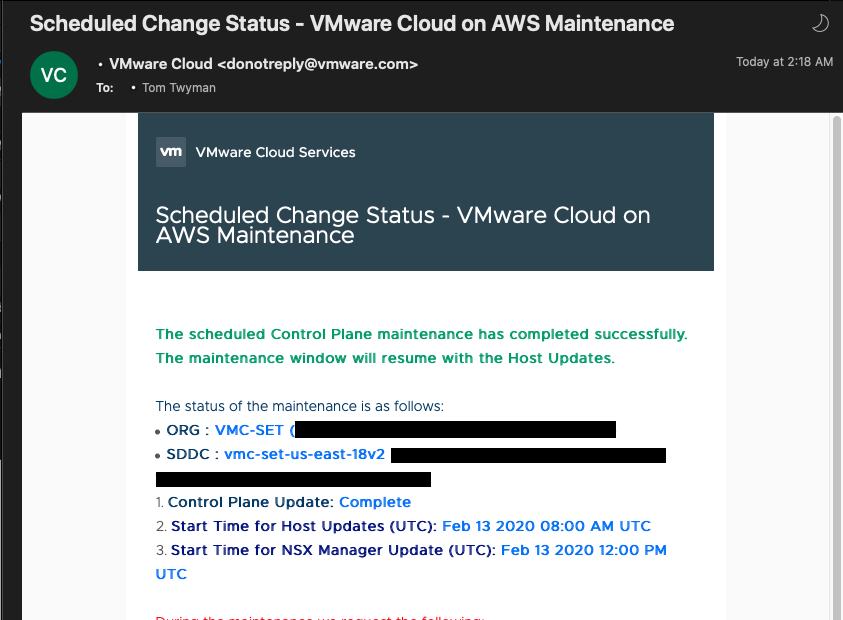Click the Start Time for Host Updates label

[x=304, y=526]
